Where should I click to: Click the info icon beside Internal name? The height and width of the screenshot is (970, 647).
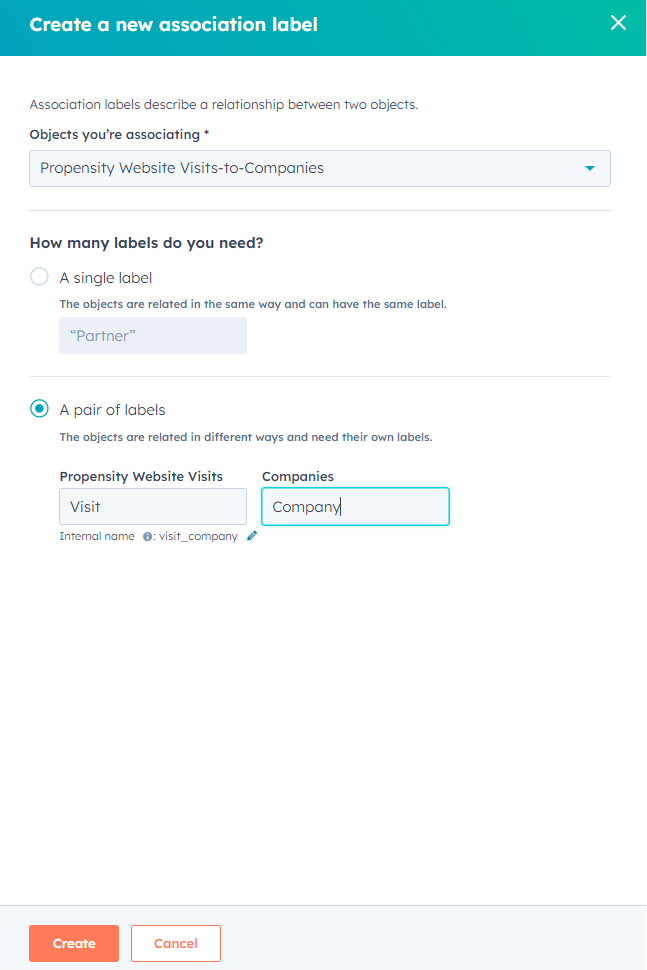click(x=147, y=537)
